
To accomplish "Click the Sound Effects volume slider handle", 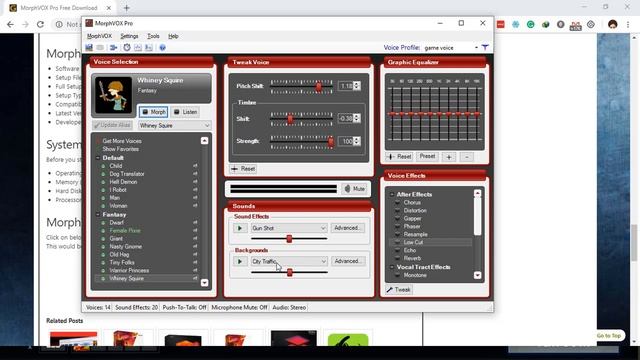I will [x=289, y=239].
